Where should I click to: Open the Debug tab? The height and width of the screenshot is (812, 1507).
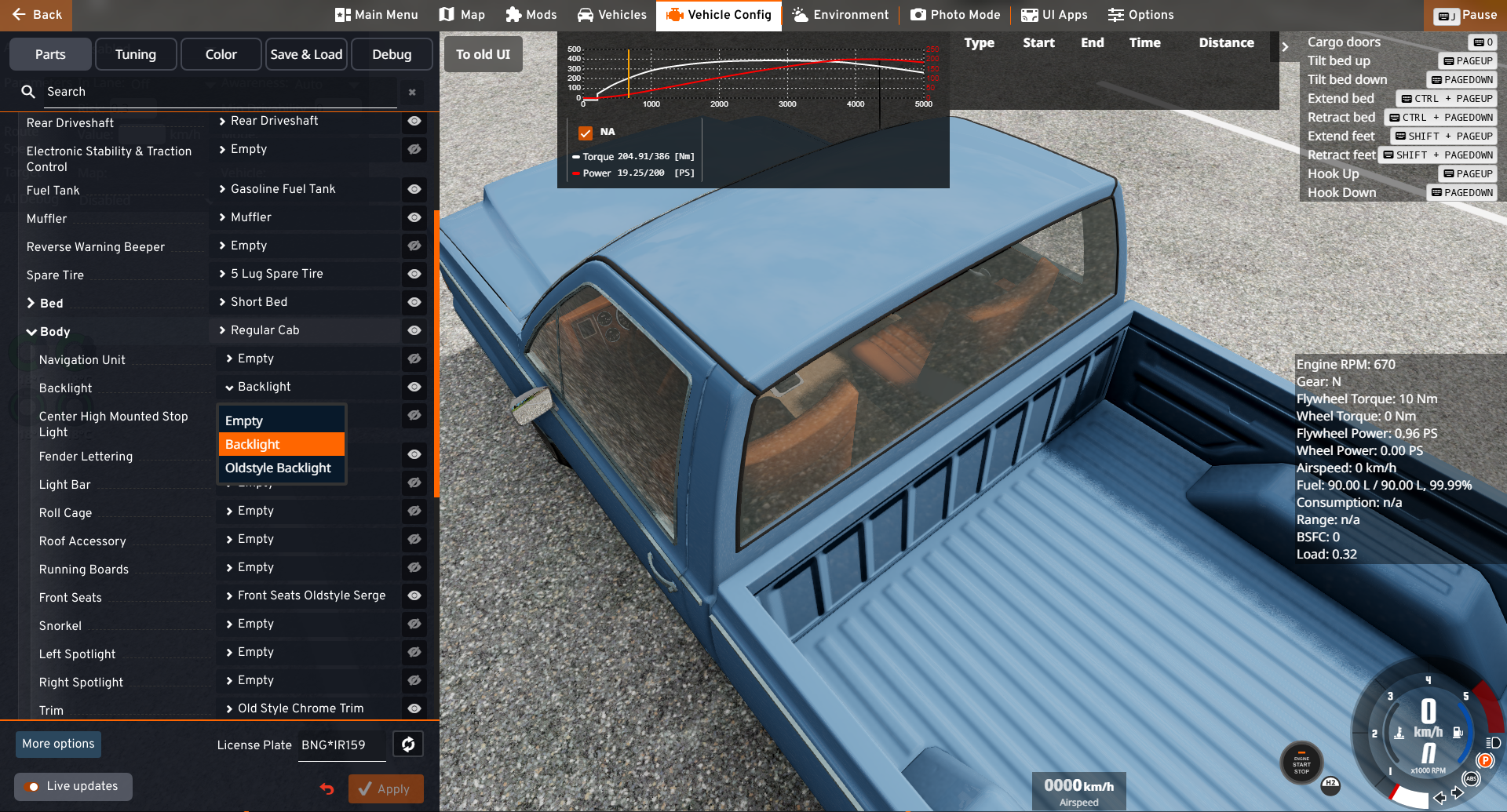[x=392, y=54]
